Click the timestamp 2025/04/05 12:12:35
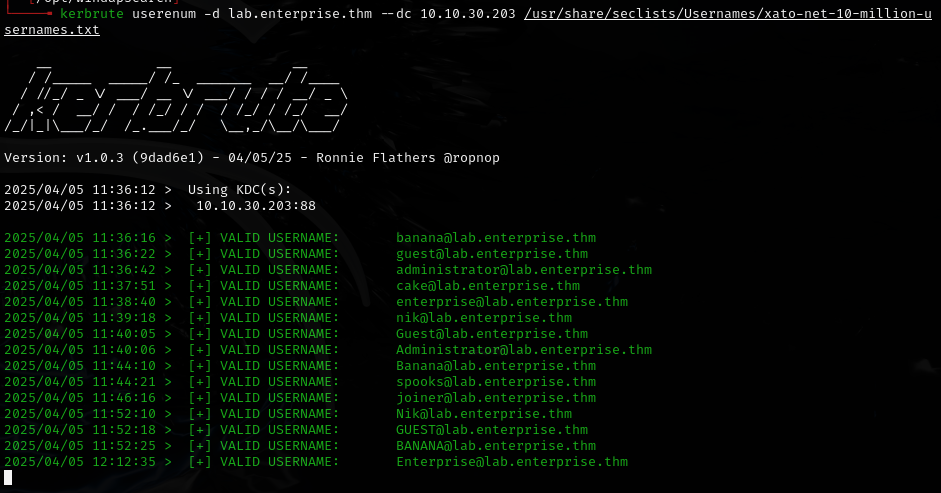Image resolution: width=941 pixels, height=493 pixels. tap(80, 462)
